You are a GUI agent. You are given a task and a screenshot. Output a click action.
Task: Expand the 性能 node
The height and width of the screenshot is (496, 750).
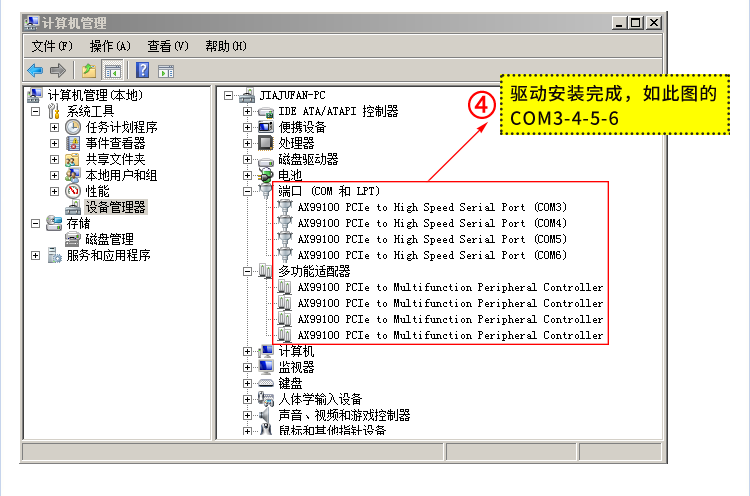[x=55, y=191]
